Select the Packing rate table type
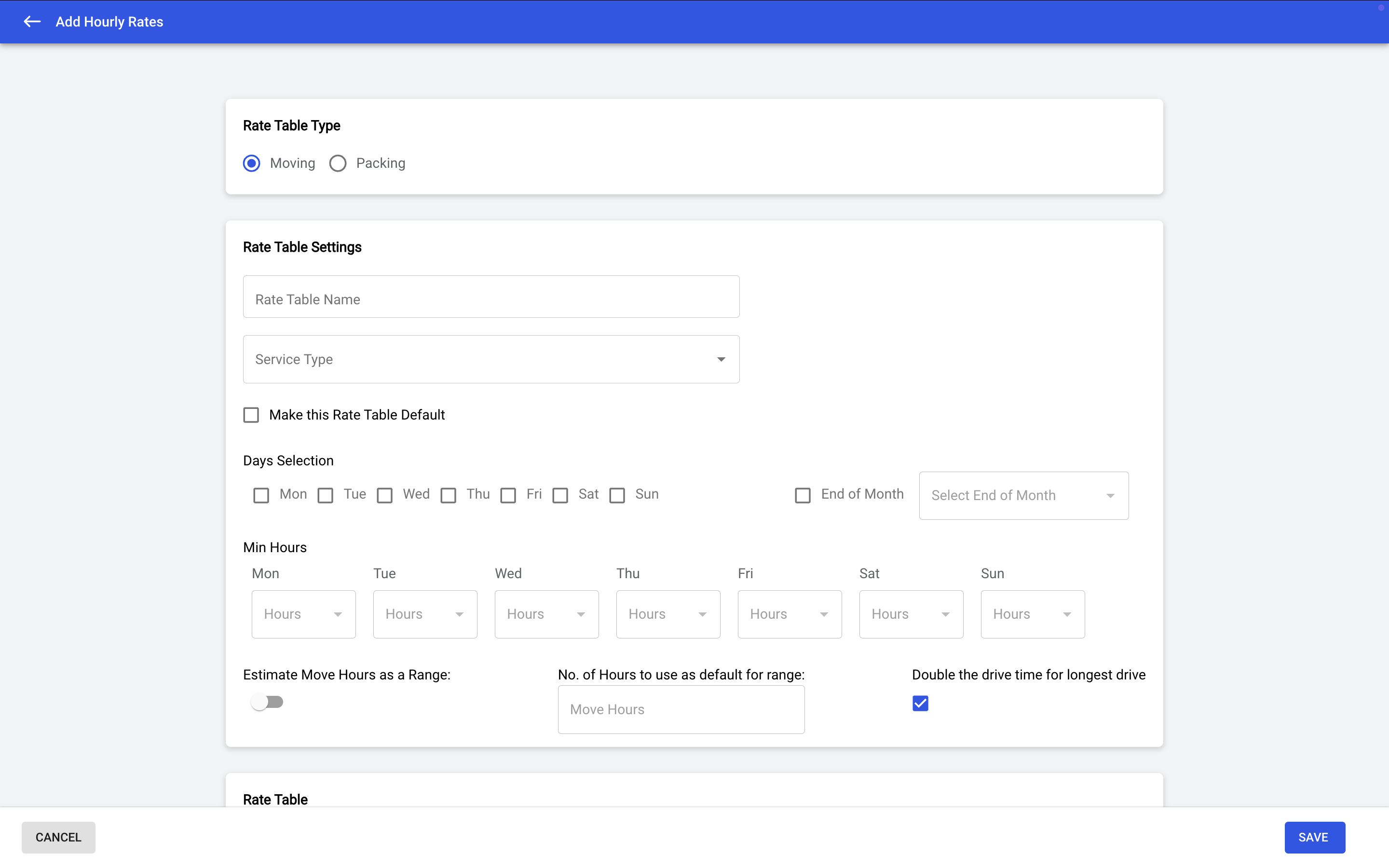1389x868 pixels. click(338, 163)
